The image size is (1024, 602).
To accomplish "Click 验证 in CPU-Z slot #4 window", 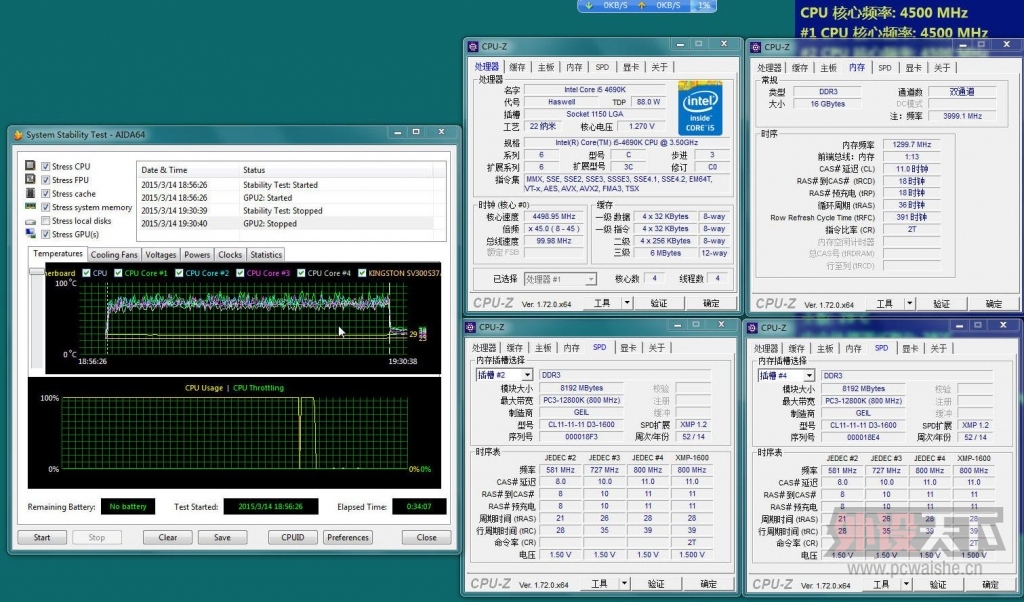I will coord(938,584).
